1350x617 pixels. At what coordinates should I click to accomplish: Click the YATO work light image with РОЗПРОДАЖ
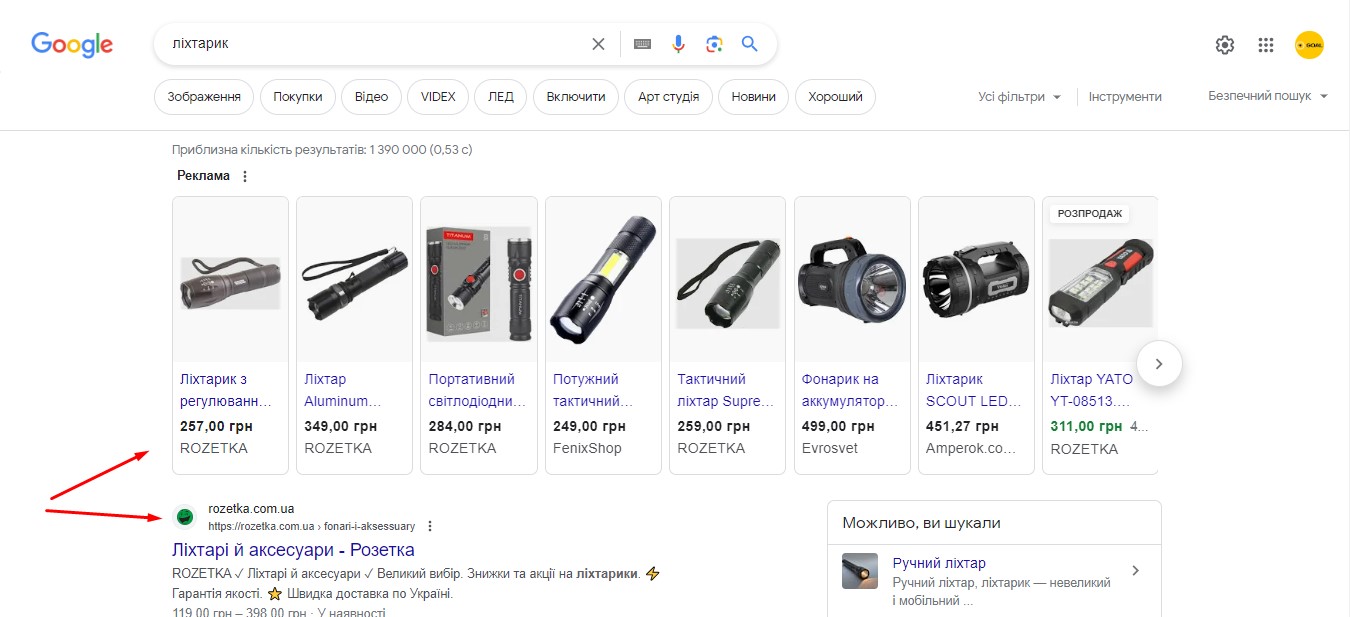pos(1100,285)
